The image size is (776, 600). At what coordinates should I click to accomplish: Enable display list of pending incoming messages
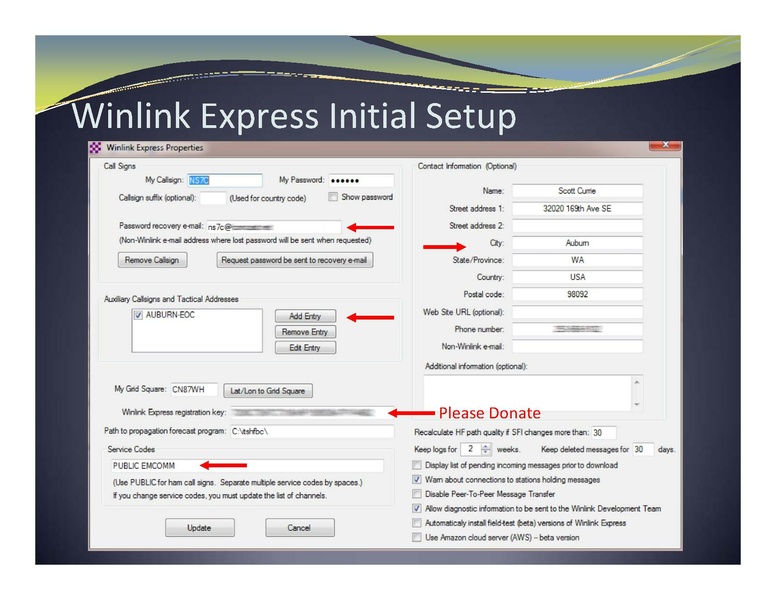coord(417,465)
